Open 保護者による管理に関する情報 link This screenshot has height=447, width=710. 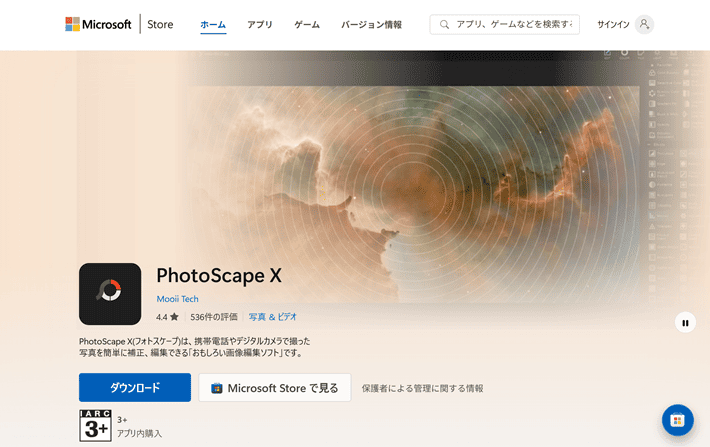click(422, 388)
